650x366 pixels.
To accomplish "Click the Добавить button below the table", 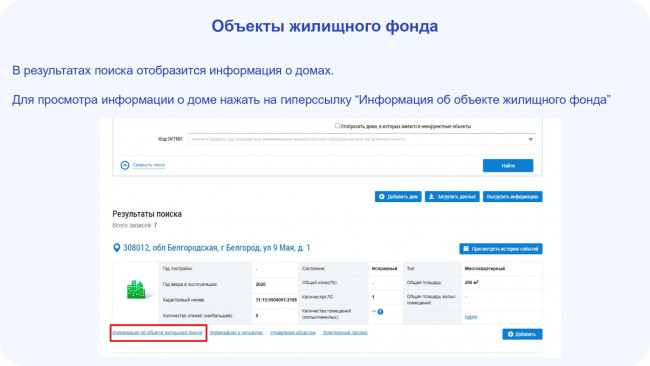I will pos(522,334).
